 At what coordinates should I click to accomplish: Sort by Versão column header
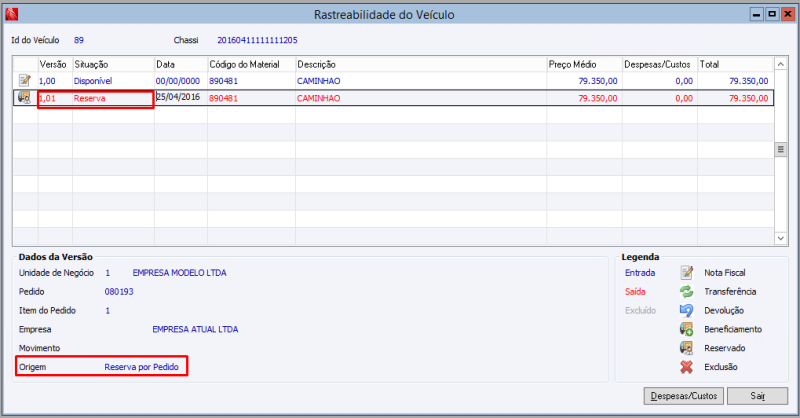(53, 64)
